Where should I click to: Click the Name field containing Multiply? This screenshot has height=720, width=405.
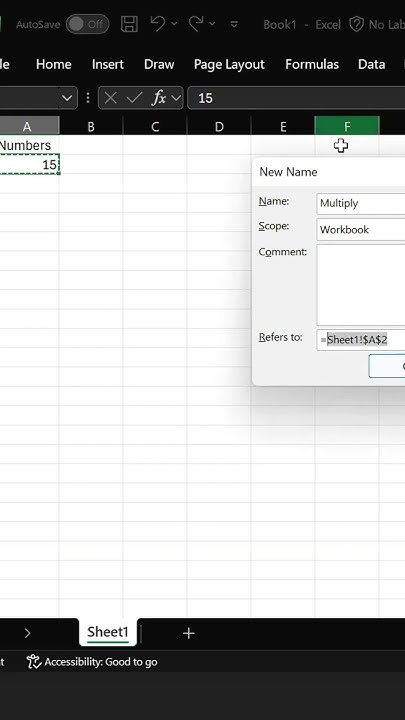(x=360, y=203)
